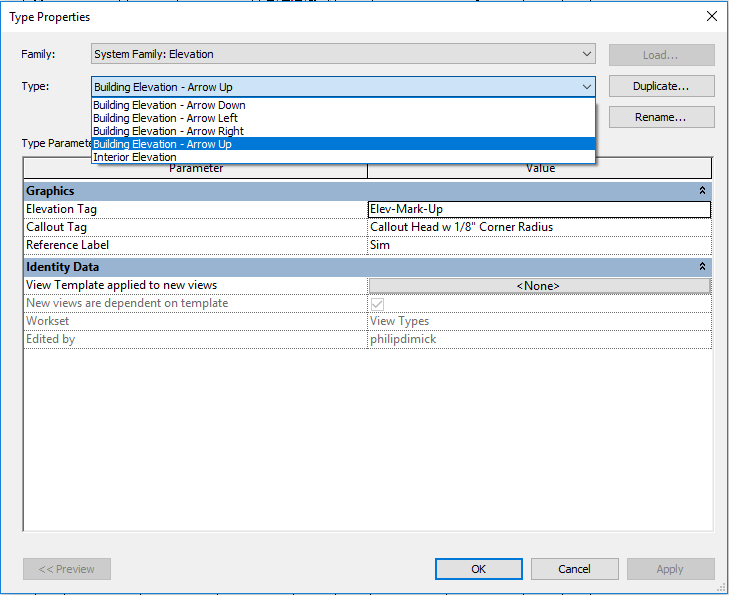Open the <None> view template button
This screenshot has height=595, width=729.
tap(539, 286)
